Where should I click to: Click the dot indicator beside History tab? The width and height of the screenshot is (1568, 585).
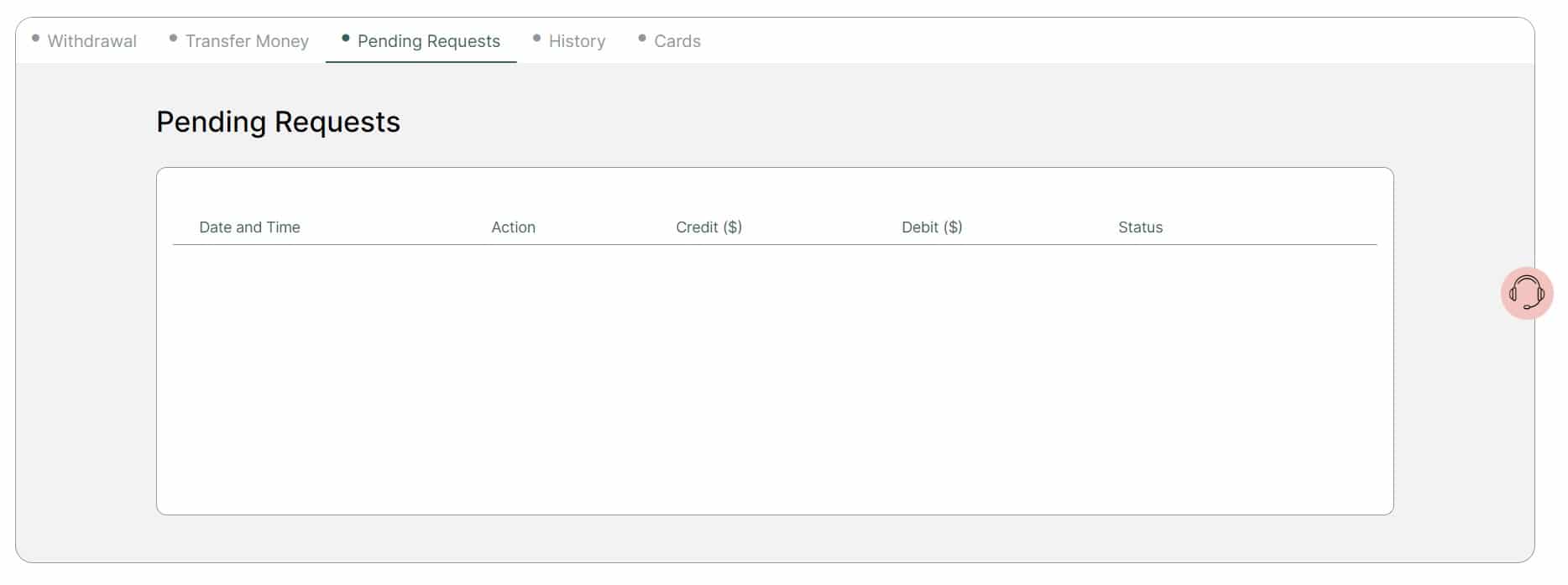[535, 36]
